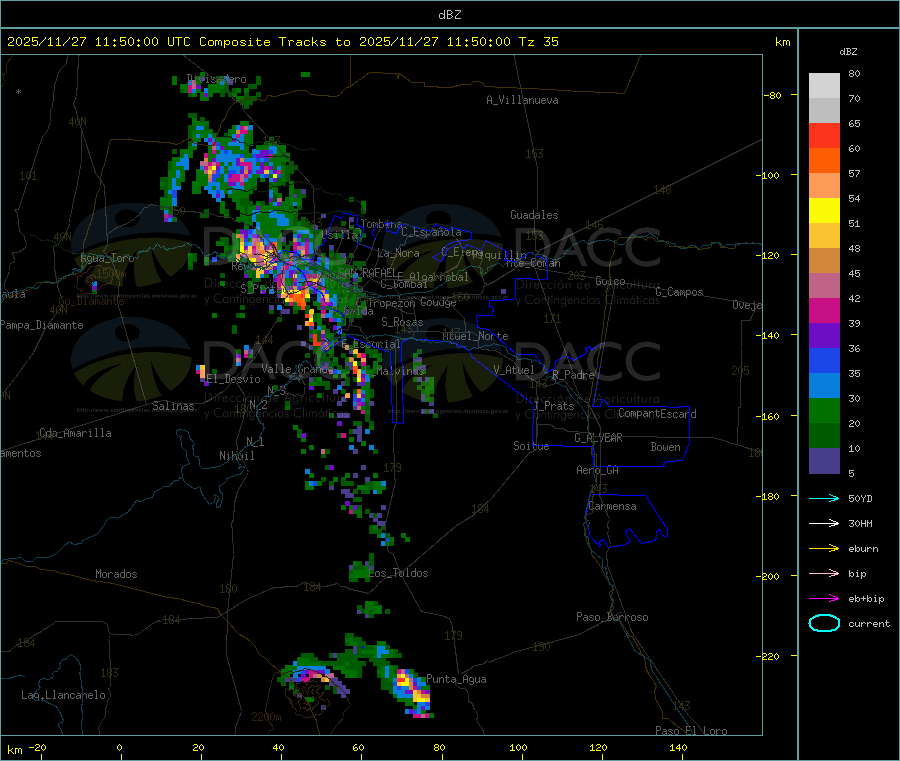Select the blue 35-36 dBZ color band
Screen dimensions: 900x761
(824, 360)
